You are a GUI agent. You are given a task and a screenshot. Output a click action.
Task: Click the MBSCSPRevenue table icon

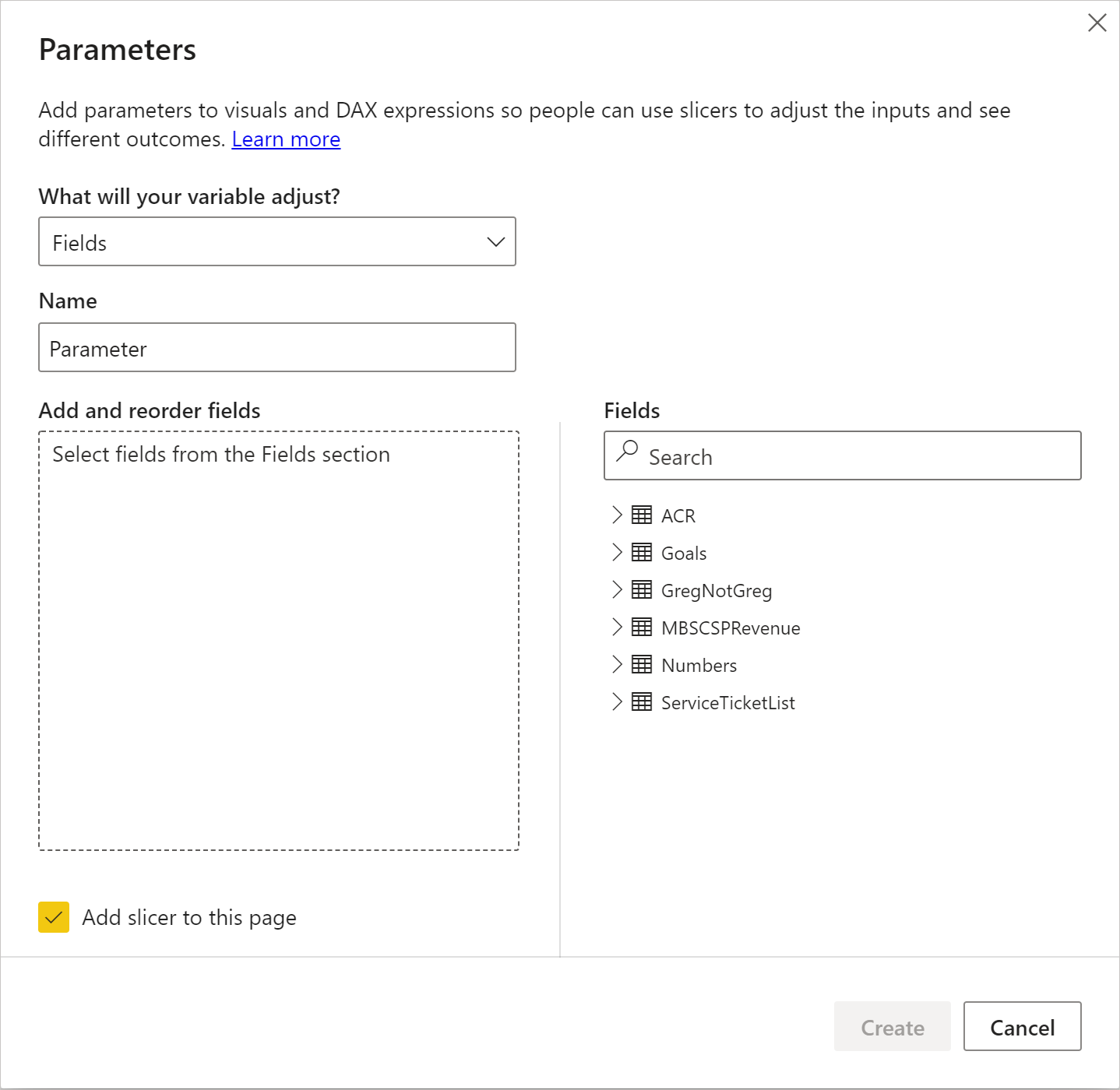pos(642,627)
